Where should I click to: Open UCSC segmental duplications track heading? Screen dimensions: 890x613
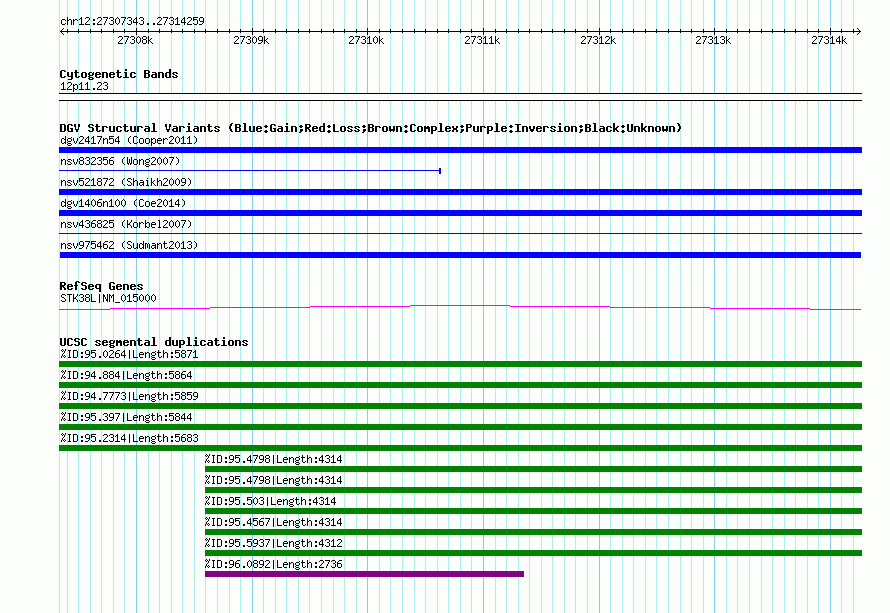[154, 342]
